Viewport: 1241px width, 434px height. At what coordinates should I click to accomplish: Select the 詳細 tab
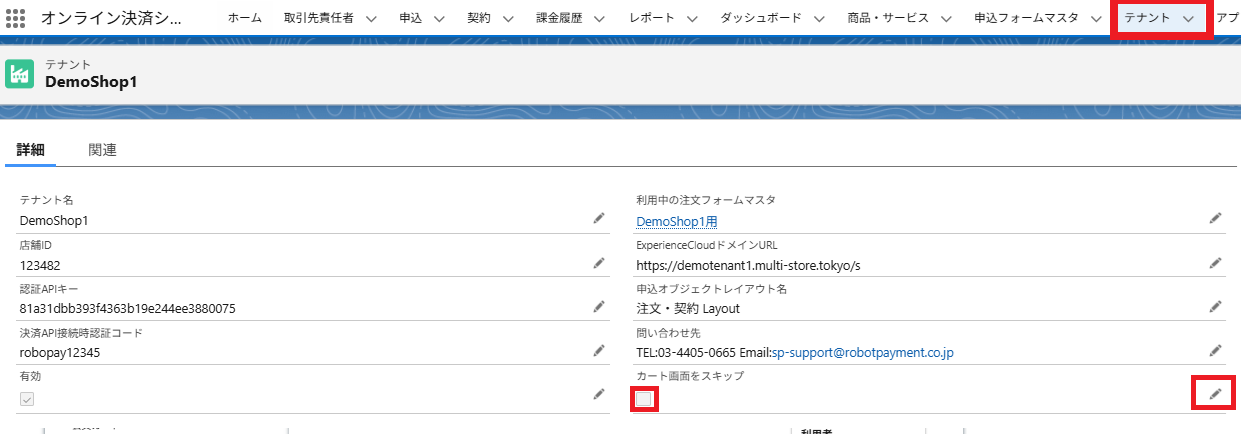(x=30, y=150)
